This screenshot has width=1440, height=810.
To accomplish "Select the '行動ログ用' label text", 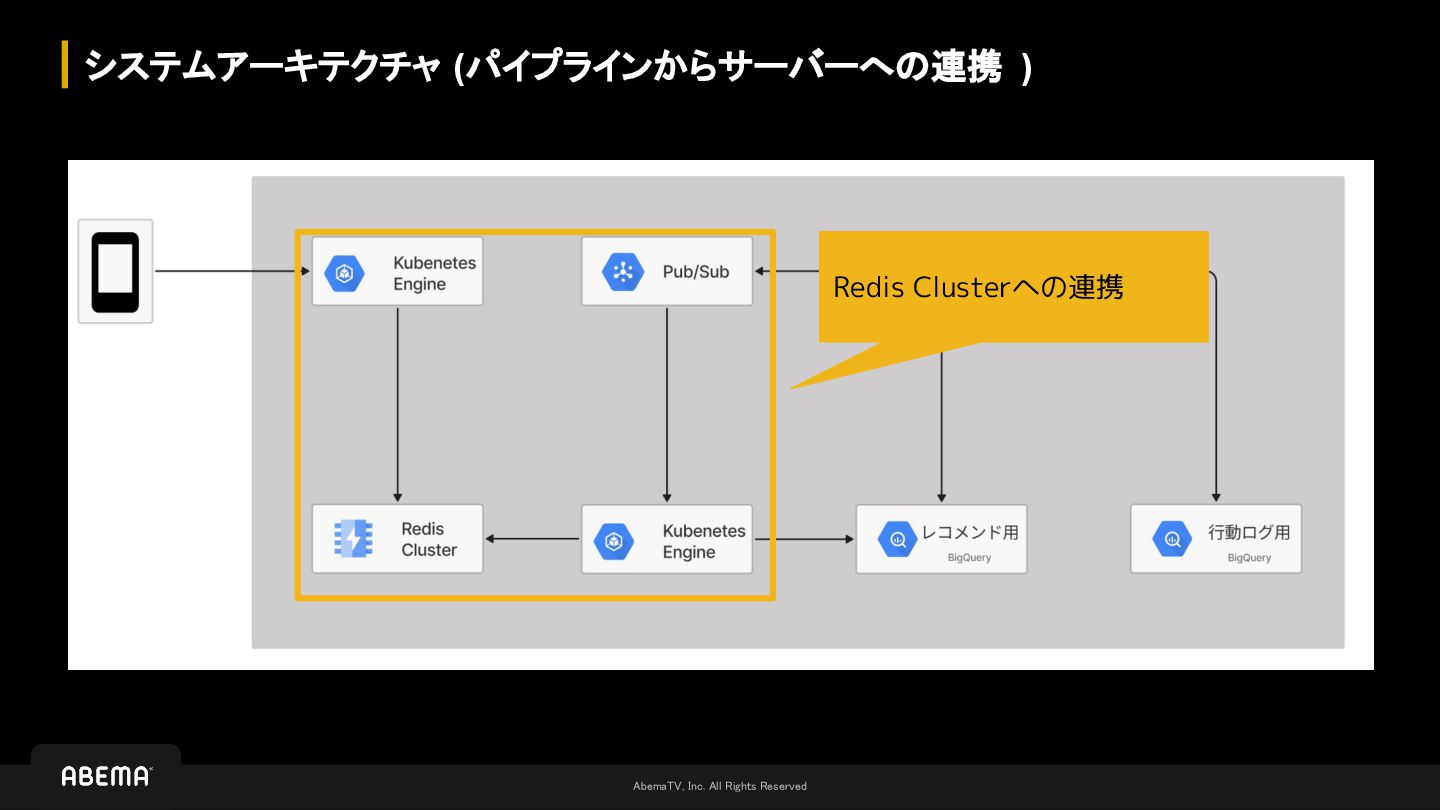I will coord(1249,532).
